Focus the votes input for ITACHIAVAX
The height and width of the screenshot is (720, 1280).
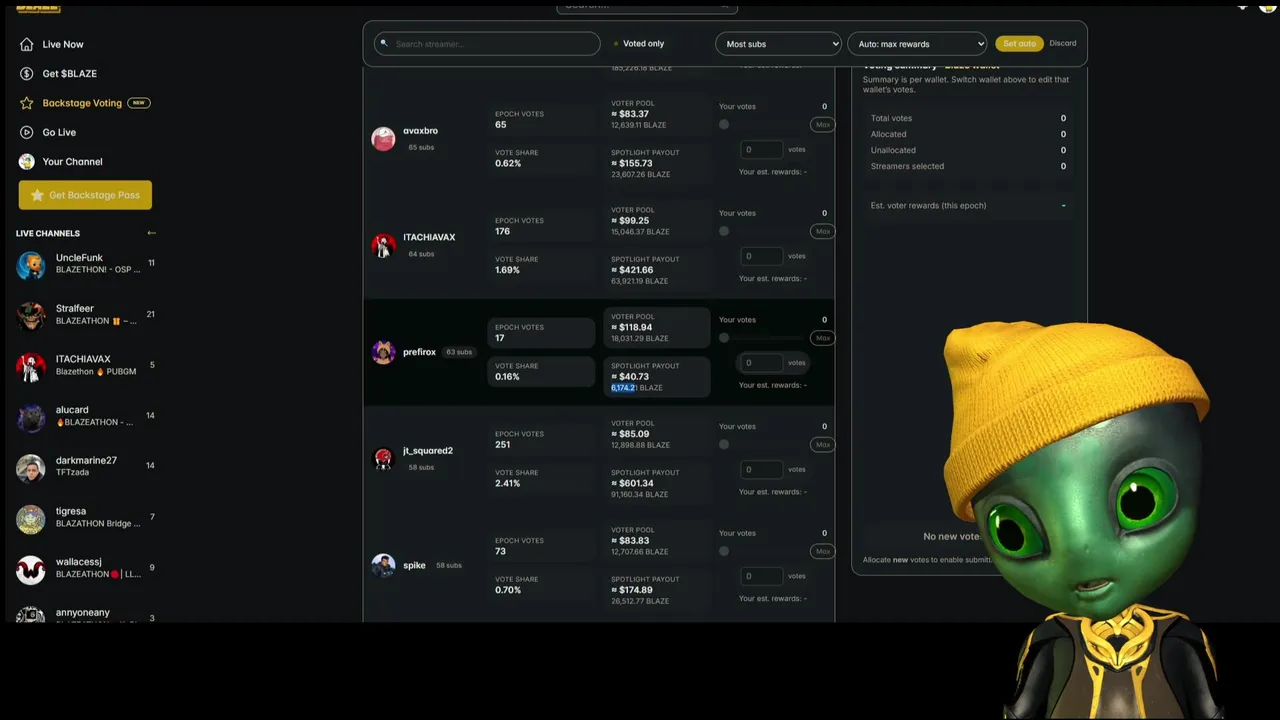[762, 256]
